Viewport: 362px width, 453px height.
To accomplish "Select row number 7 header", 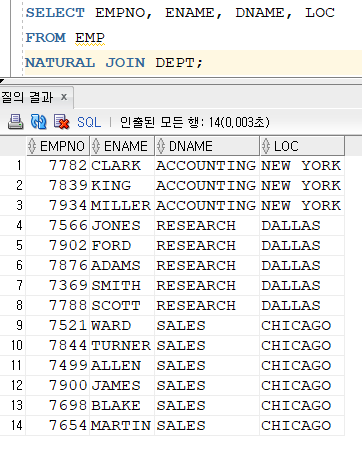I will tap(13, 285).
